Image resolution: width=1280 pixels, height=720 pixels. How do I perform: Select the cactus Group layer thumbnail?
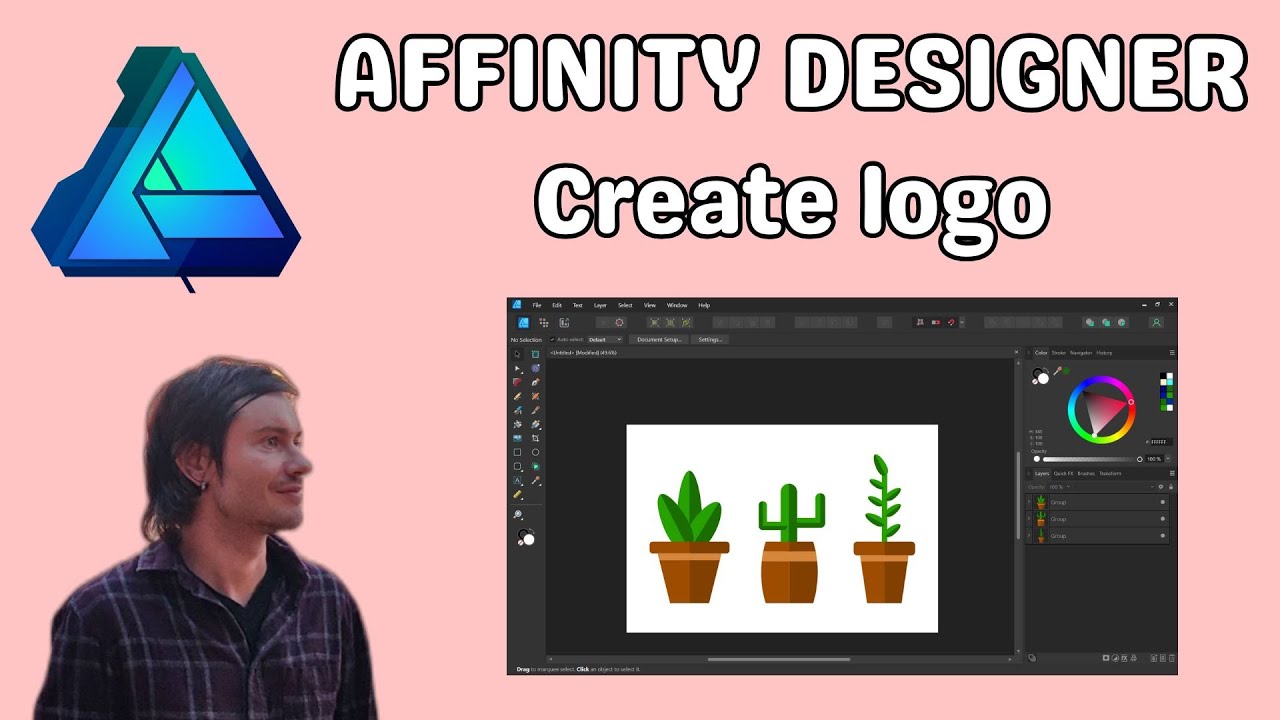tap(1041, 519)
